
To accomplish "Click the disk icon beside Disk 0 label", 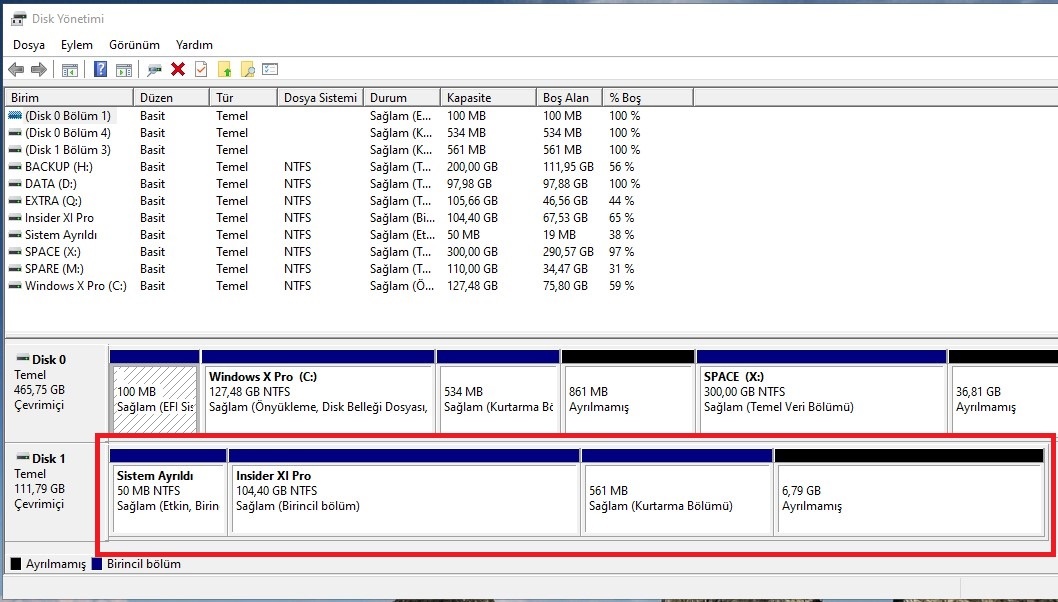I will pyautogui.click(x=22, y=358).
